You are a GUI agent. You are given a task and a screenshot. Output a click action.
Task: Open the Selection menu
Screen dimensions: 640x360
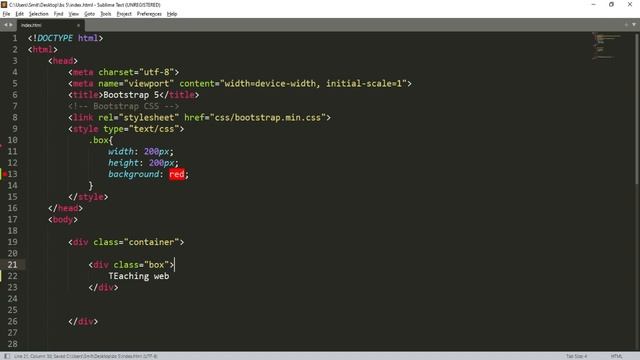tap(38, 14)
